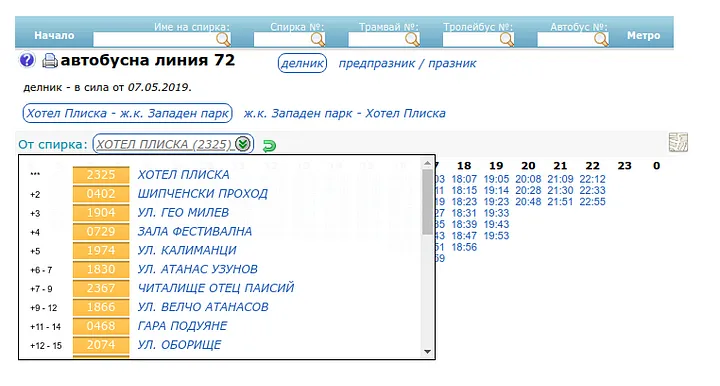The height and width of the screenshot is (386, 720).
Task: Click the printer icon beside the title
Action: 50,61
